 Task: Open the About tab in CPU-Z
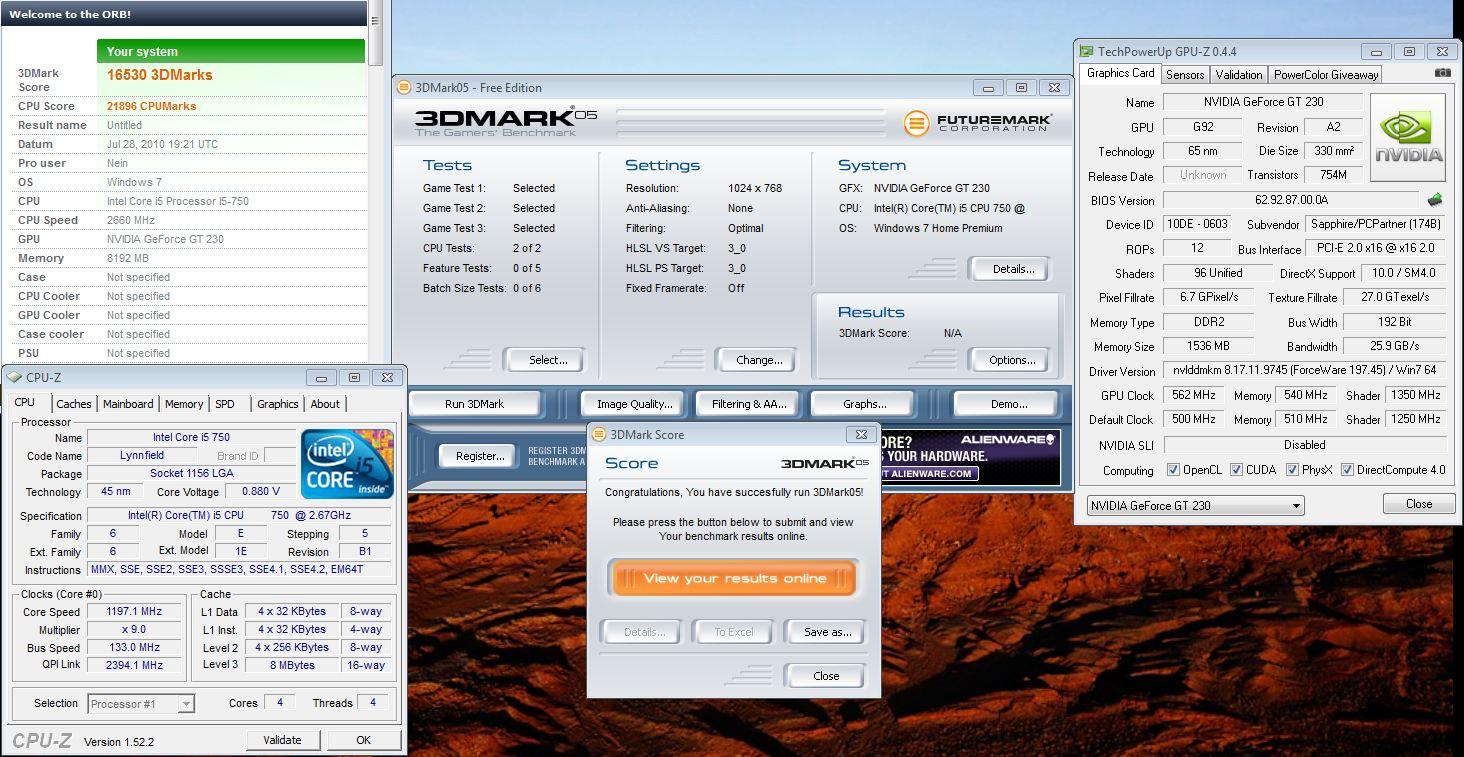(325, 404)
